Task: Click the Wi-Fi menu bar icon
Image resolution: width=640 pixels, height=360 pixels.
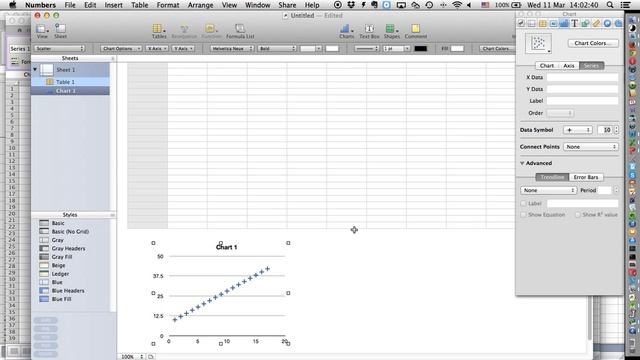Action: pos(457,5)
